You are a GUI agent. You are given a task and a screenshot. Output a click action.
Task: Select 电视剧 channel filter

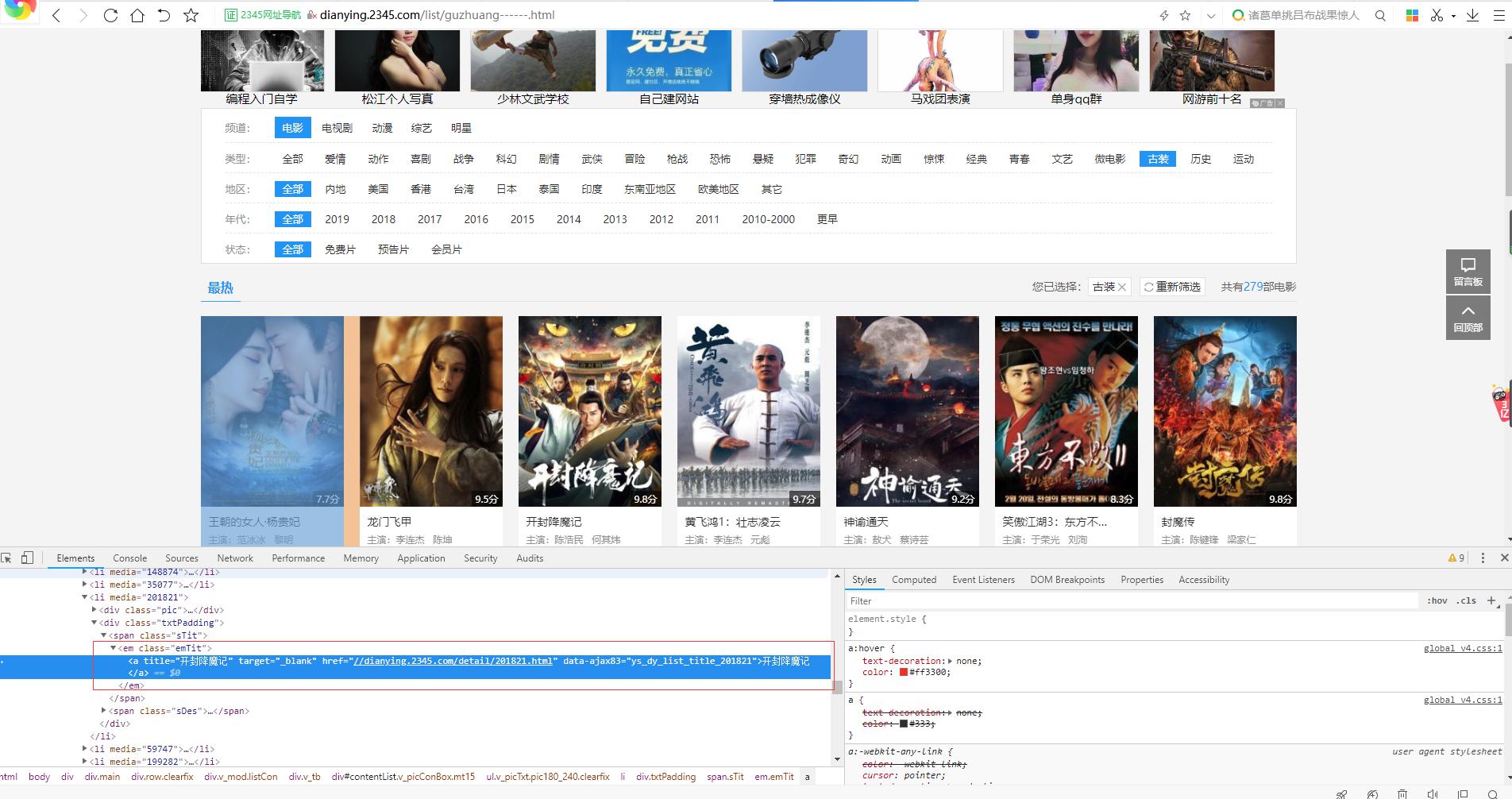pyautogui.click(x=337, y=128)
